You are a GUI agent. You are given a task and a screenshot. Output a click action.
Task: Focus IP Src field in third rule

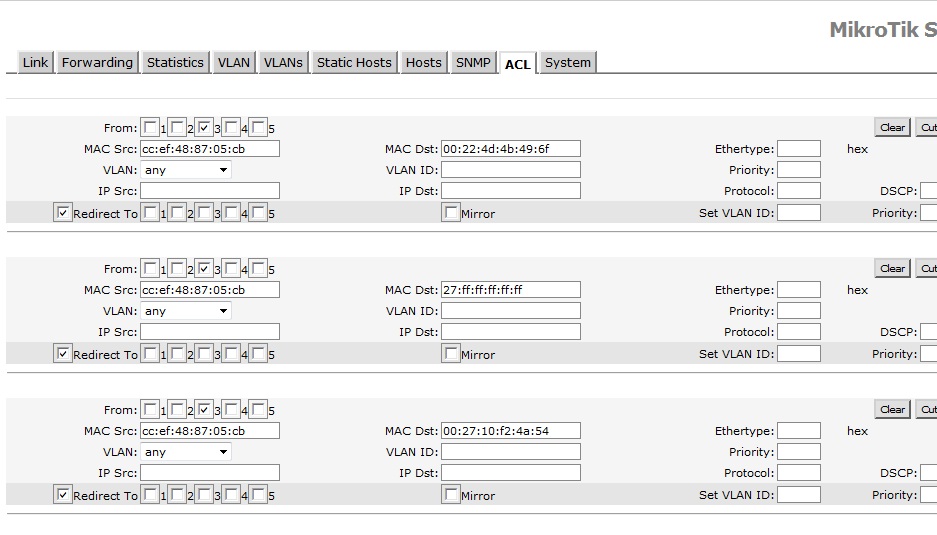pos(210,473)
